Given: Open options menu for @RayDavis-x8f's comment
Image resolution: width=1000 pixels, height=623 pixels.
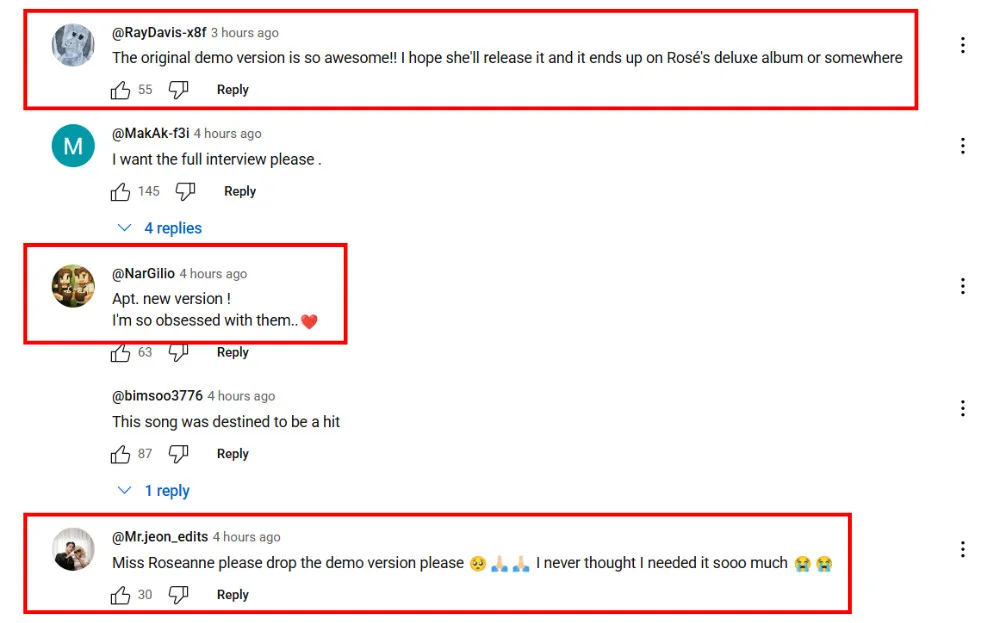Looking at the screenshot, I should (962, 45).
